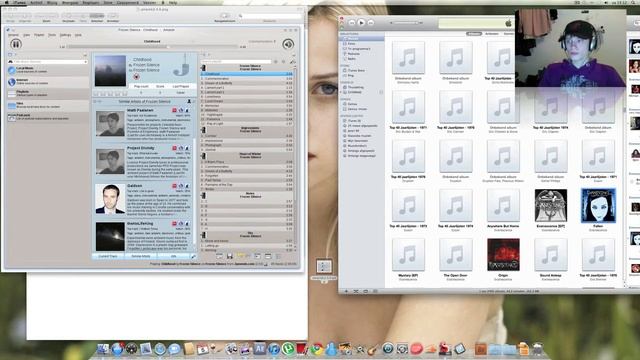The height and width of the screenshot is (360, 640).
Task: Click the iTunes Play button
Action: (361, 22)
